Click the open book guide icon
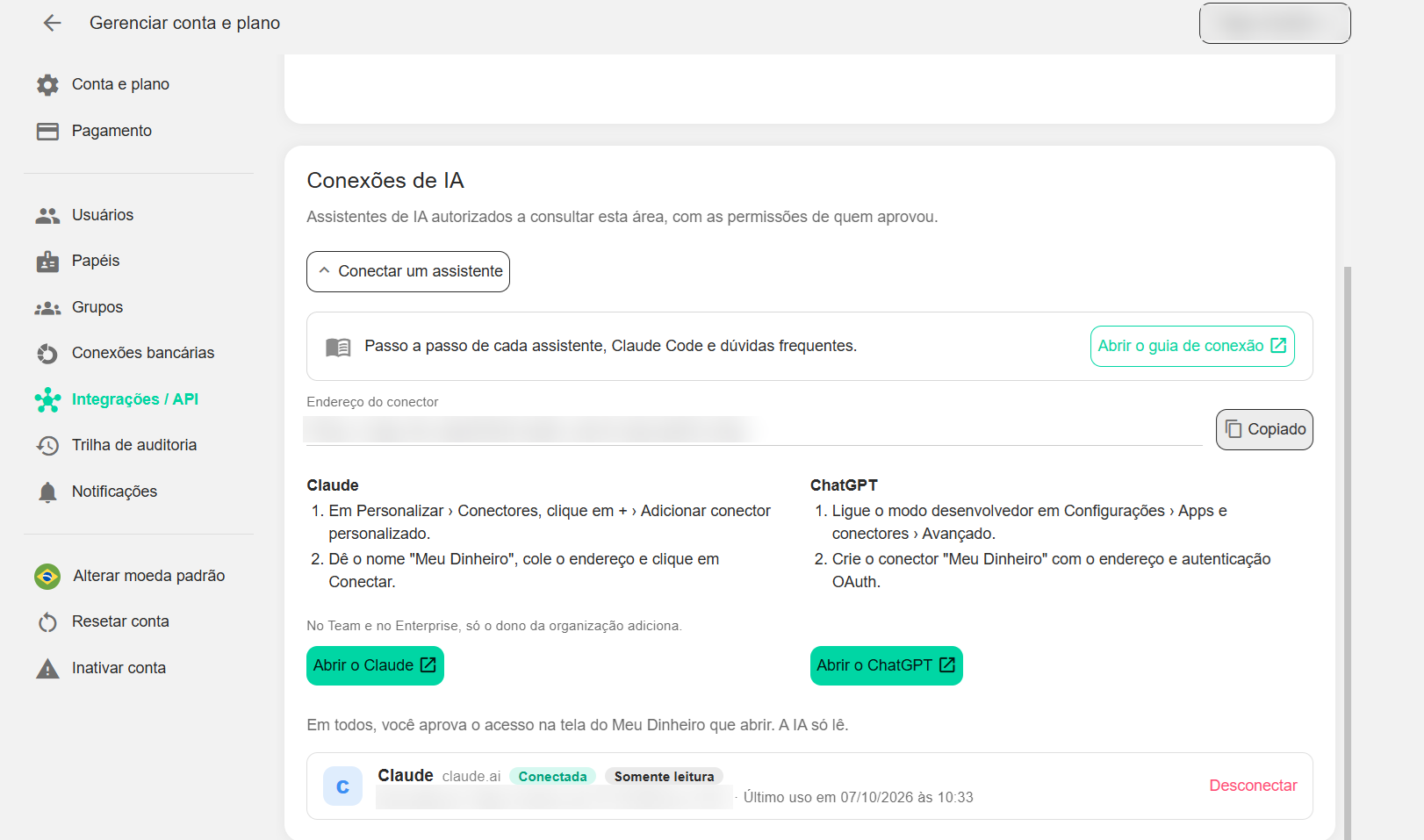This screenshot has height=840, width=1424. tap(338, 347)
